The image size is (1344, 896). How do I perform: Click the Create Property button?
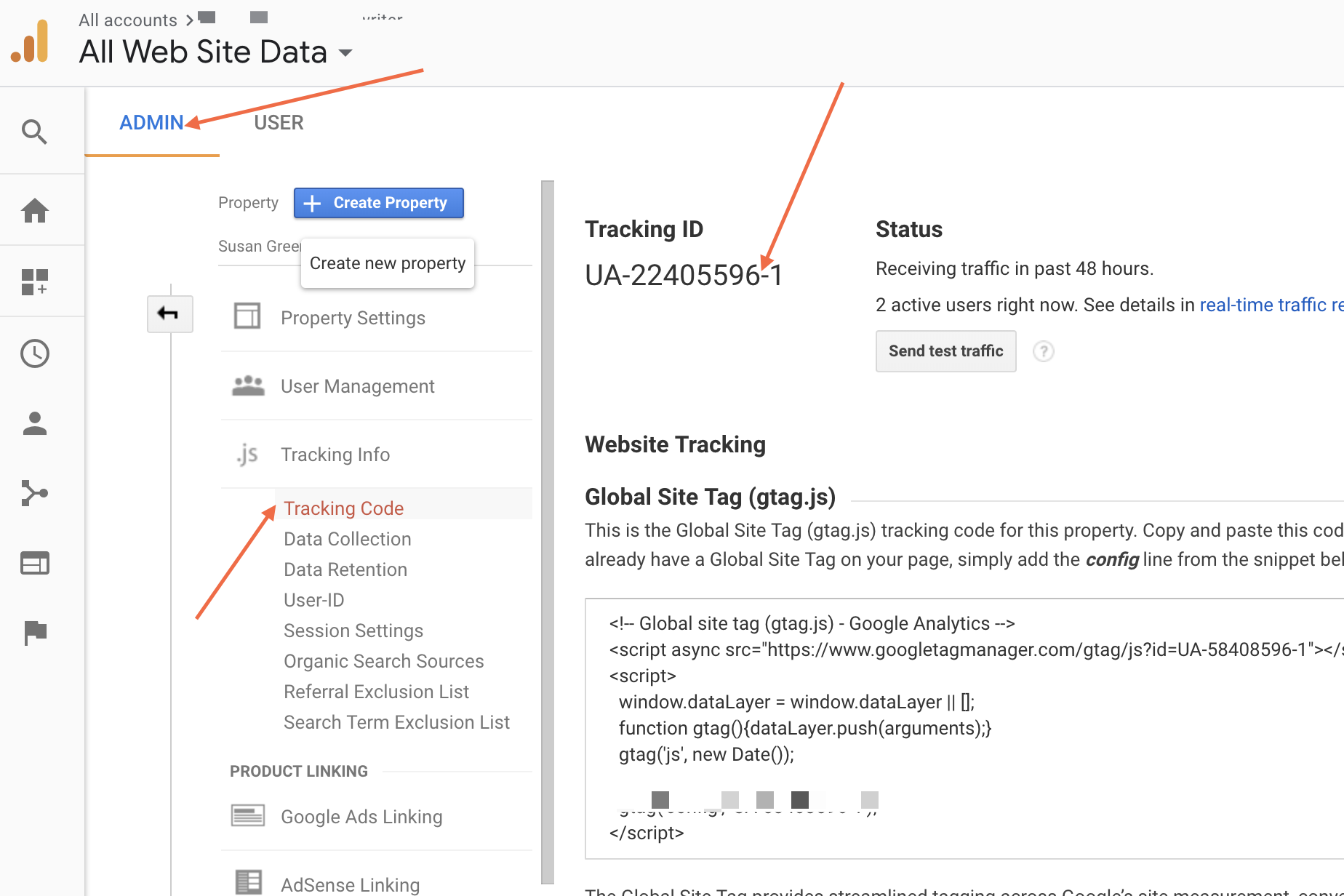(378, 202)
